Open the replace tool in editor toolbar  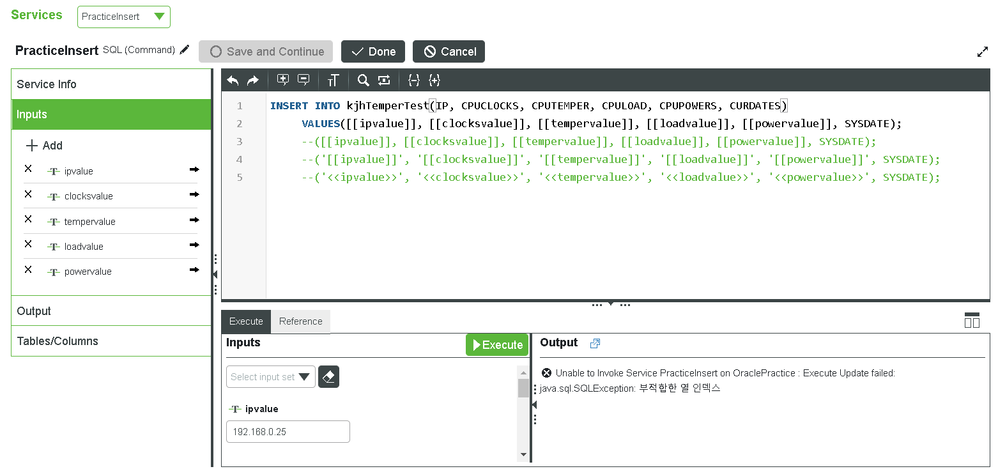tap(383, 80)
